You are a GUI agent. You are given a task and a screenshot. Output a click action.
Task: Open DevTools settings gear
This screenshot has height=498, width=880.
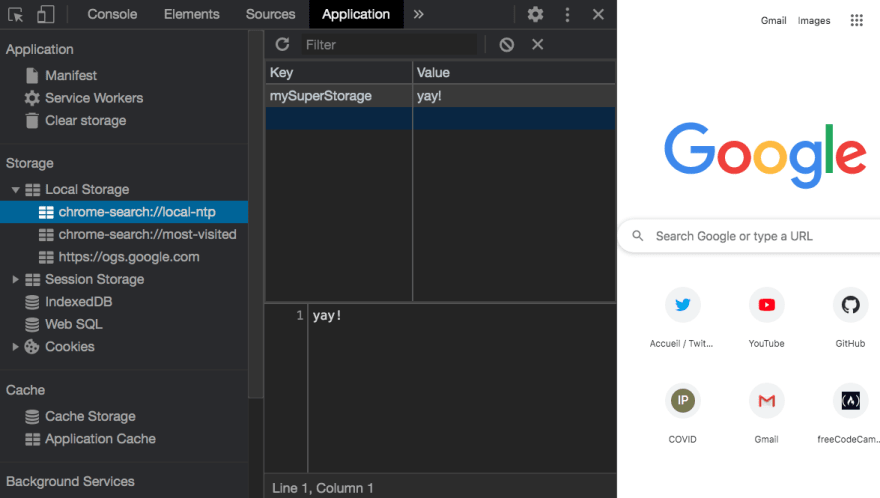[535, 15]
